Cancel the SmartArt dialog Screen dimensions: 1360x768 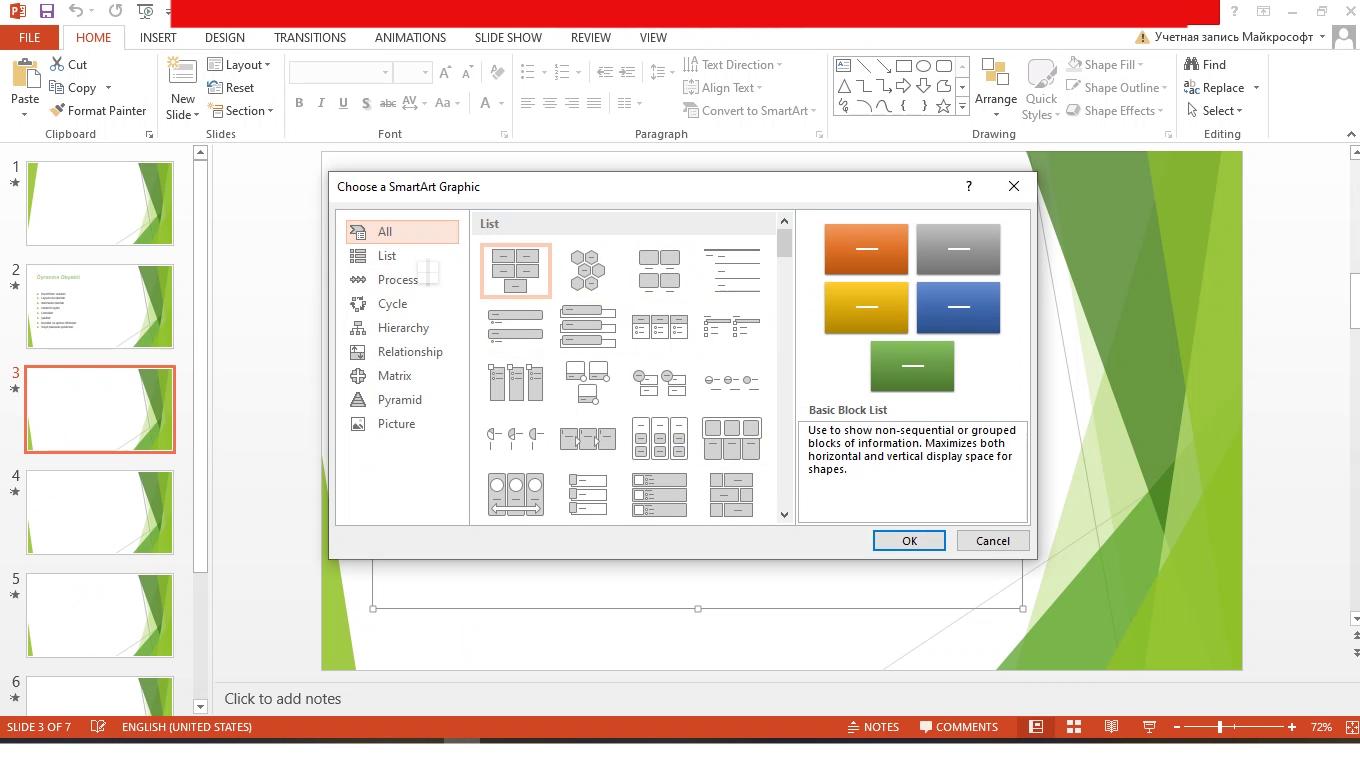coord(992,541)
